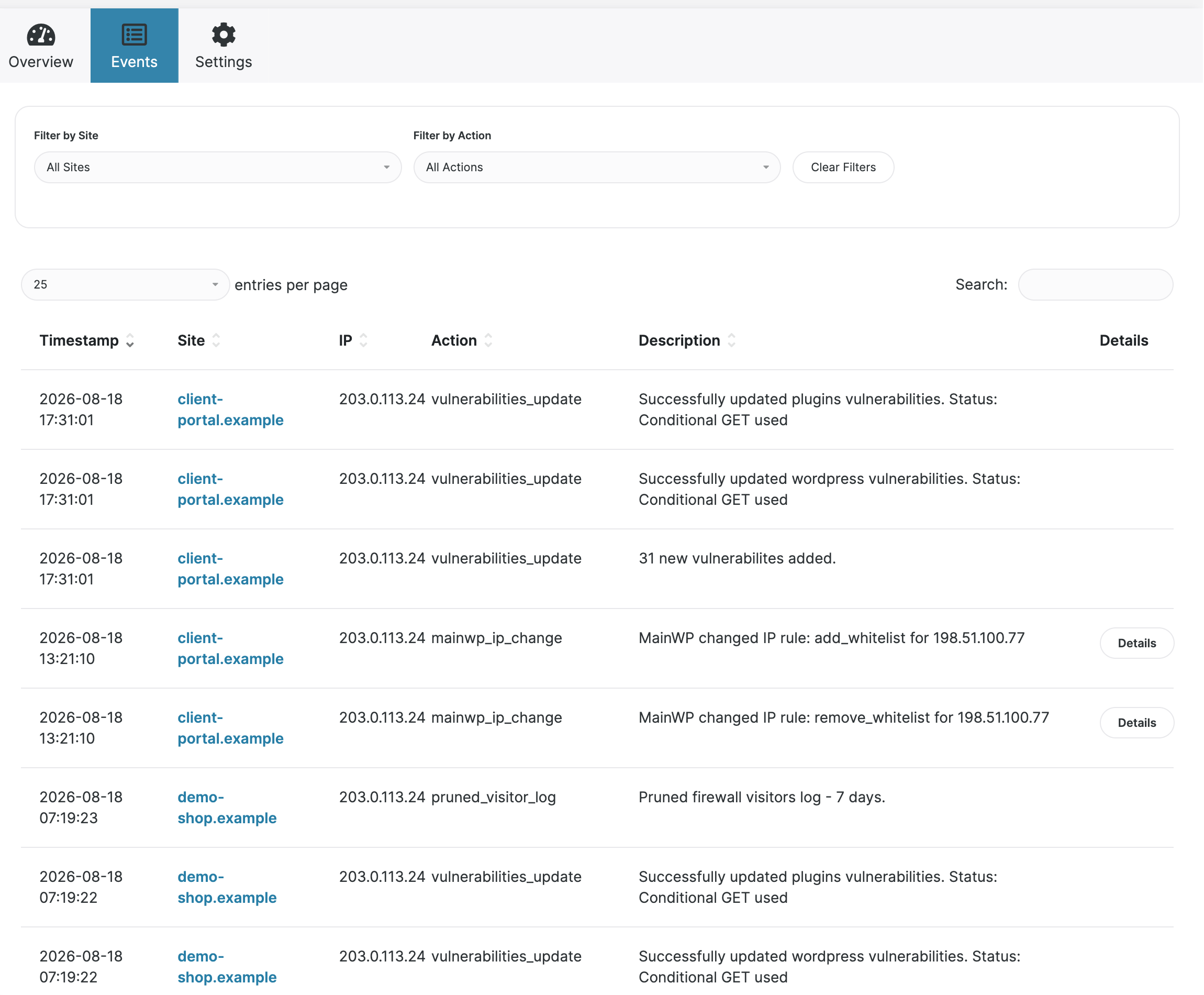Click the 'Filter by Action' label
The height and width of the screenshot is (995, 1204).
pyautogui.click(x=452, y=136)
